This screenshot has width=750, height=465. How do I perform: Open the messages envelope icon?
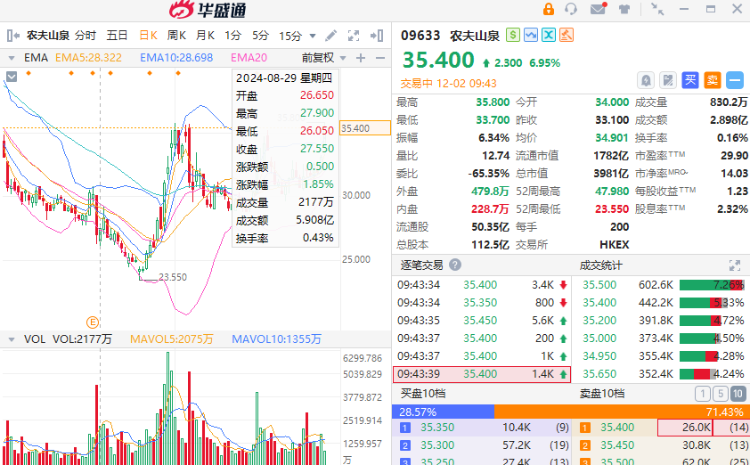pyautogui.click(x=598, y=9)
